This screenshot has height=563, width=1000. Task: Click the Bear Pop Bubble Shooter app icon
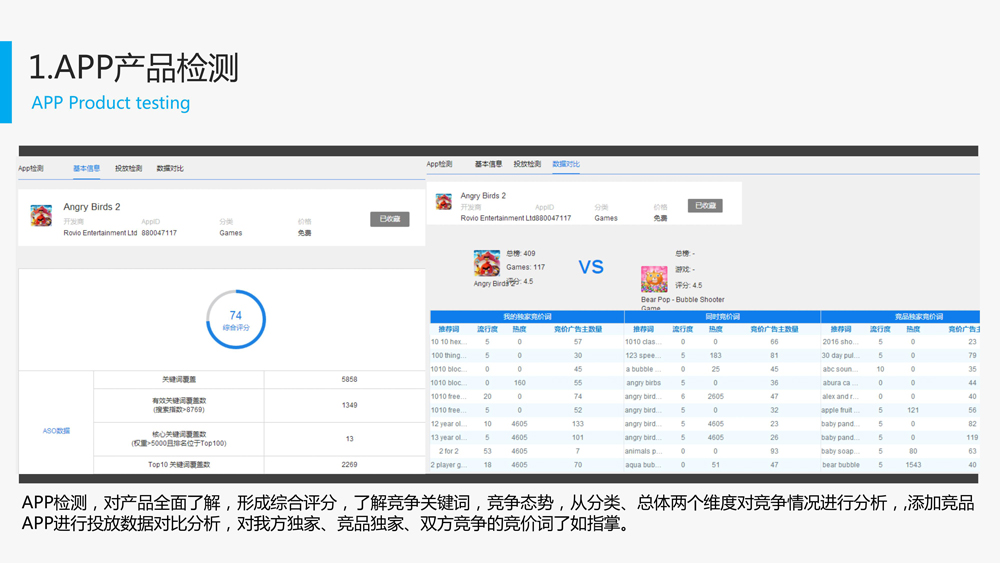[654, 278]
